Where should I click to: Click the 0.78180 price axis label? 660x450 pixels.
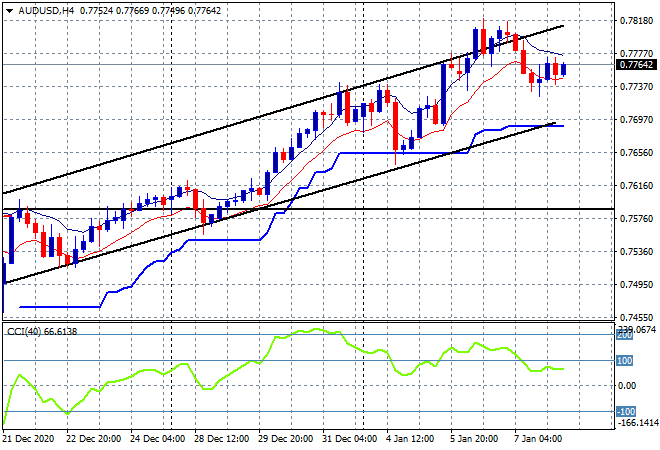636,21
